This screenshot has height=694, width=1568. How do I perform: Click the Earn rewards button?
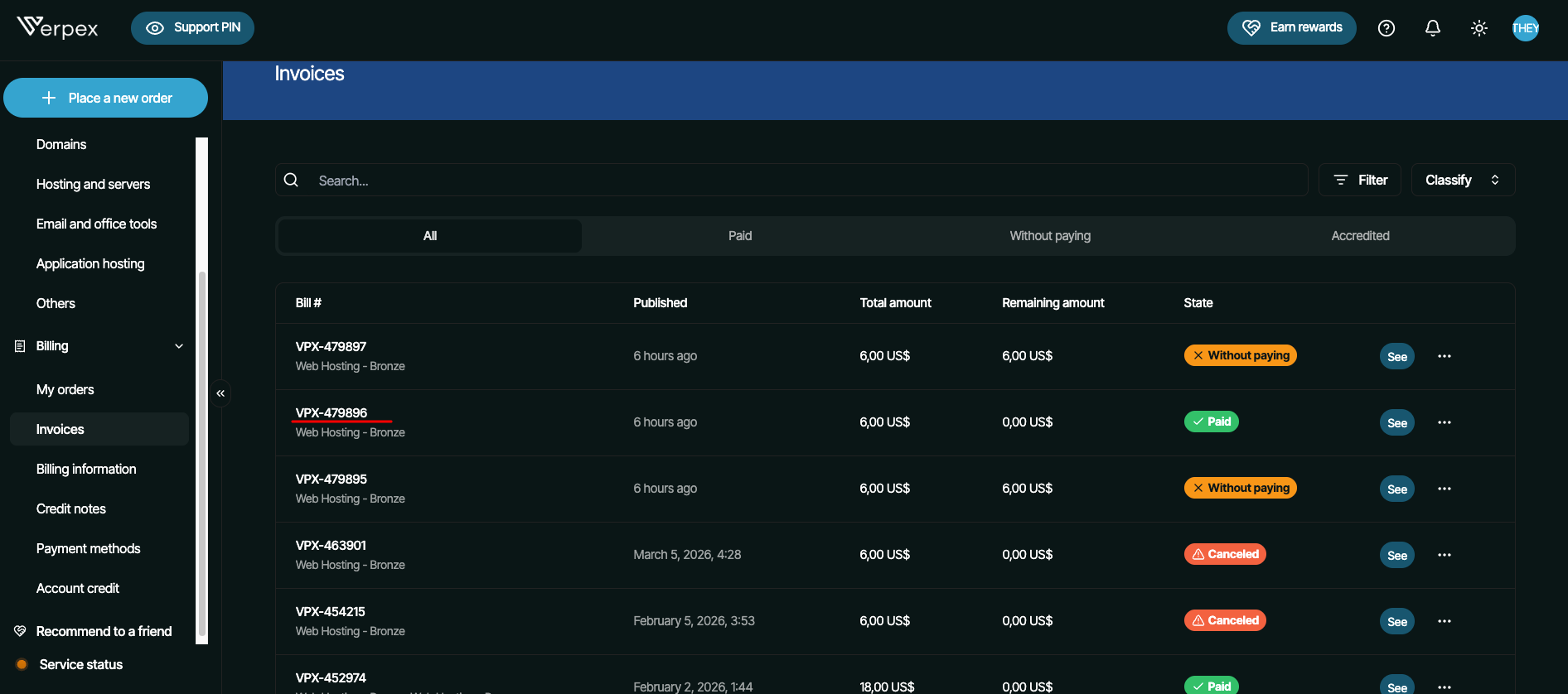click(1291, 28)
